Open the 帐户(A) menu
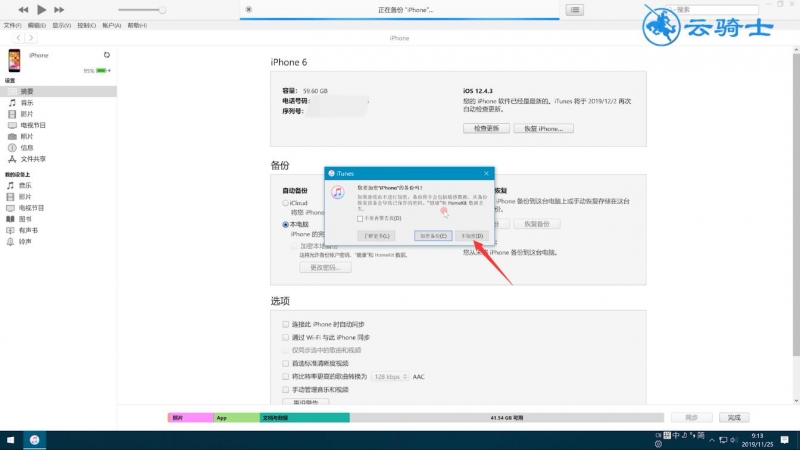Screen dimensions: 800x450 [x=112, y=25]
